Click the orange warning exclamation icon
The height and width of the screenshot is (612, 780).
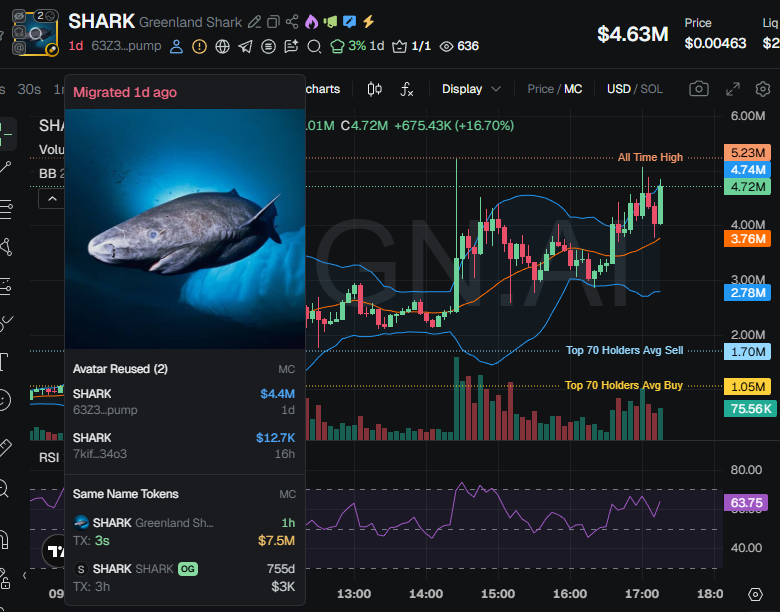[199, 47]
